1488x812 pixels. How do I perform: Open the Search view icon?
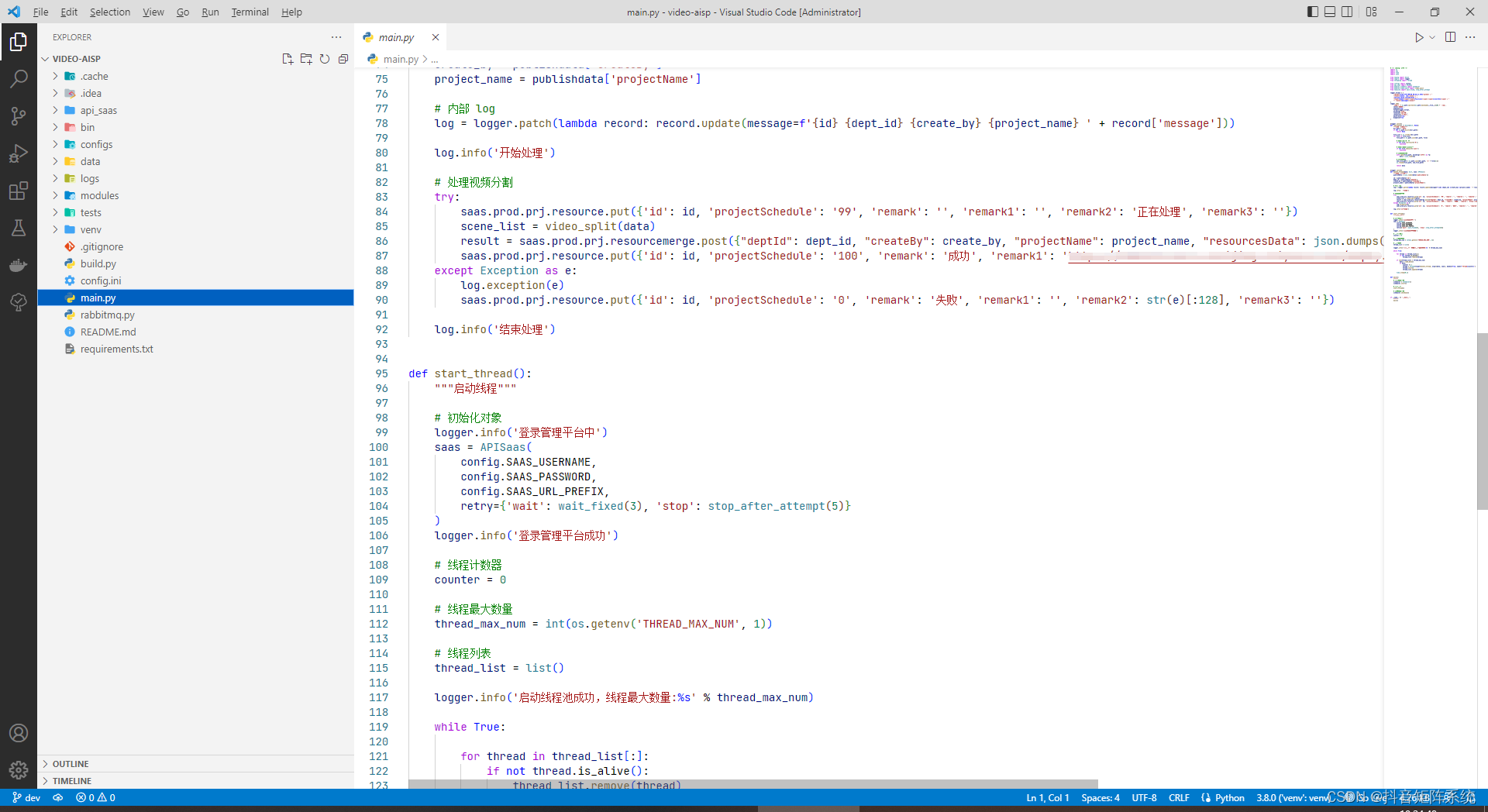(19, 79)
